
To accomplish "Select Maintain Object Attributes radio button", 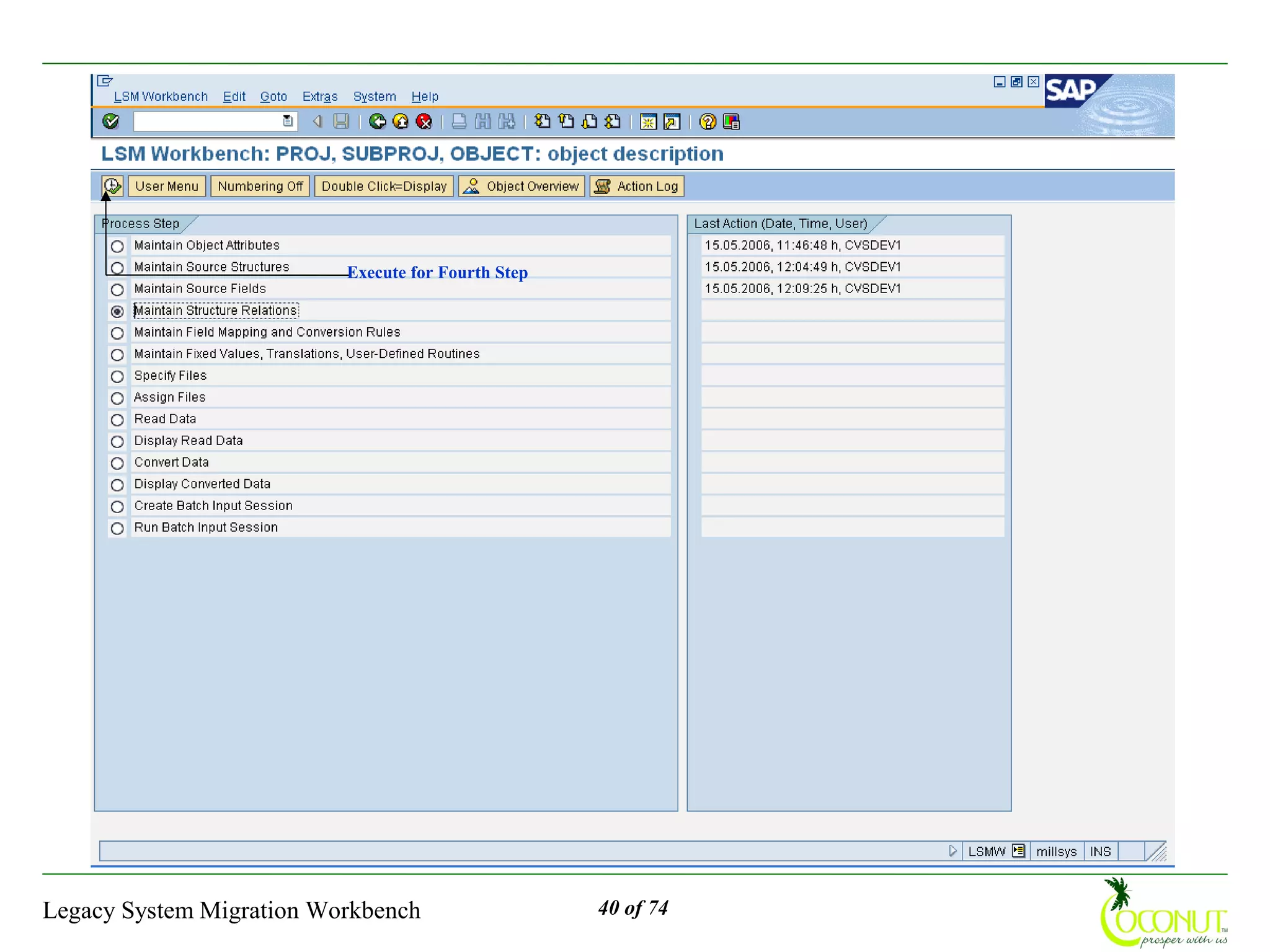I will pyautogui.click(x=117, y=246).
